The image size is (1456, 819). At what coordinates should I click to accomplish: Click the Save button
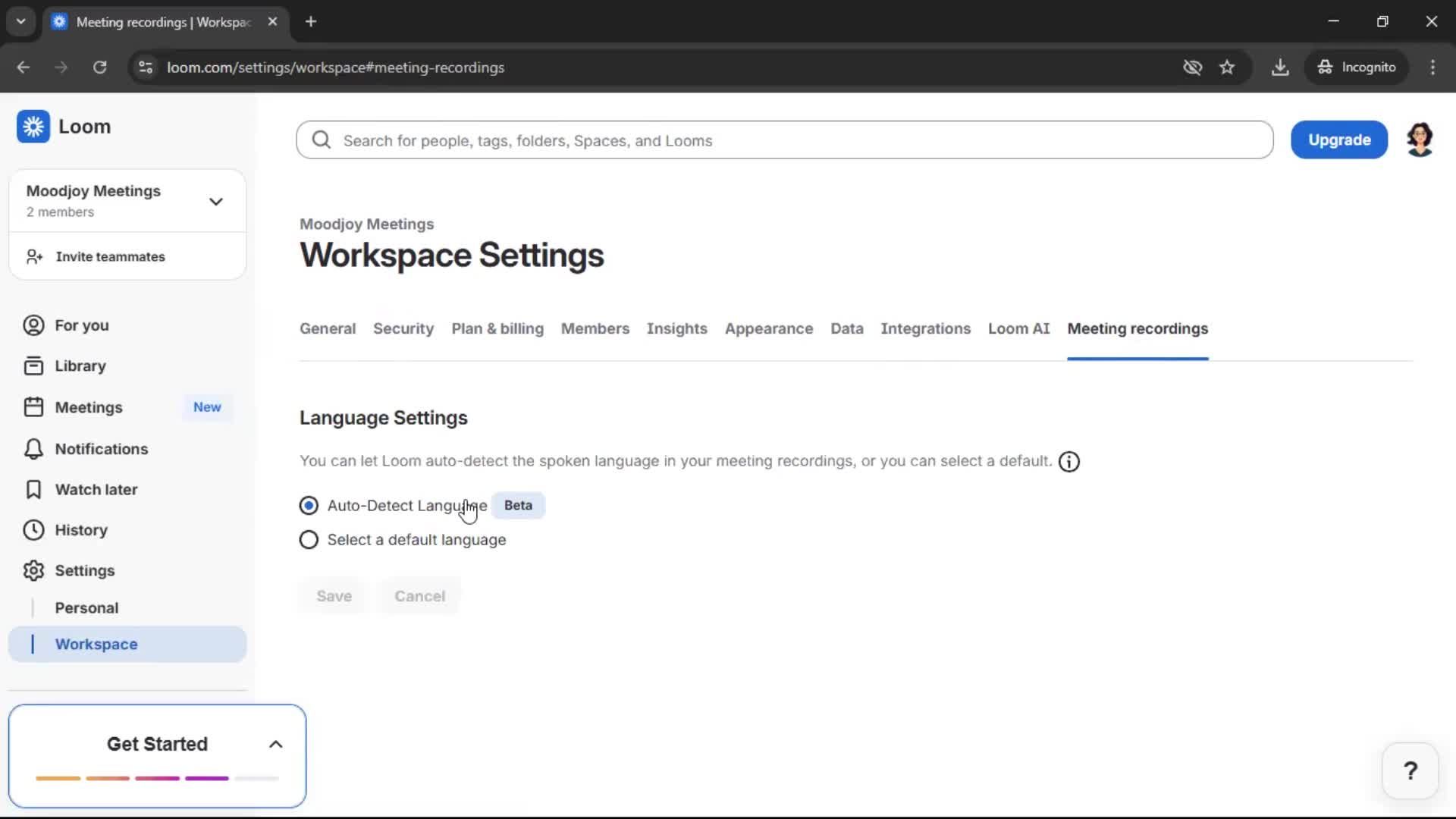click(334, 596)
